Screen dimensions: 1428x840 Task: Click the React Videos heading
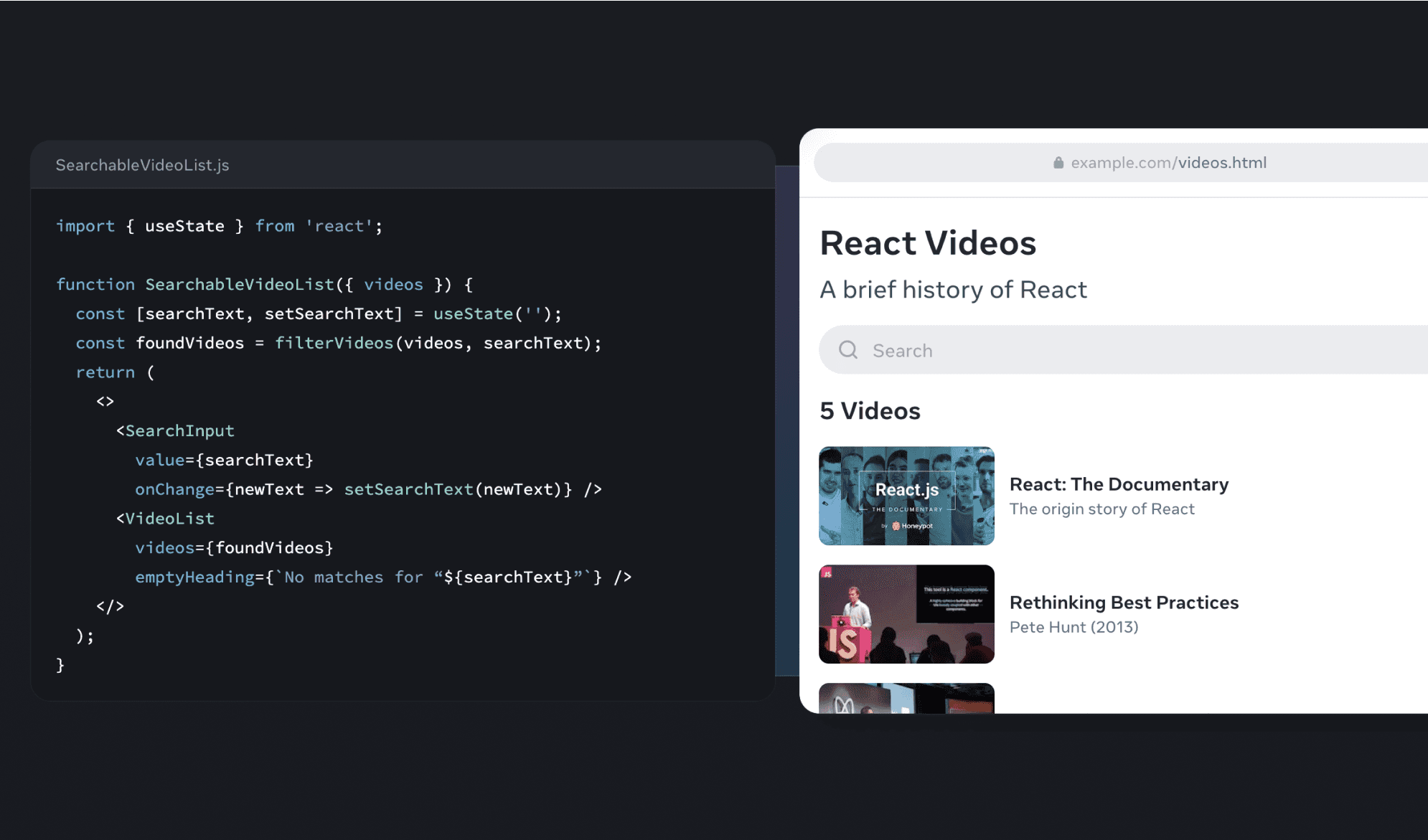point(928,243)
